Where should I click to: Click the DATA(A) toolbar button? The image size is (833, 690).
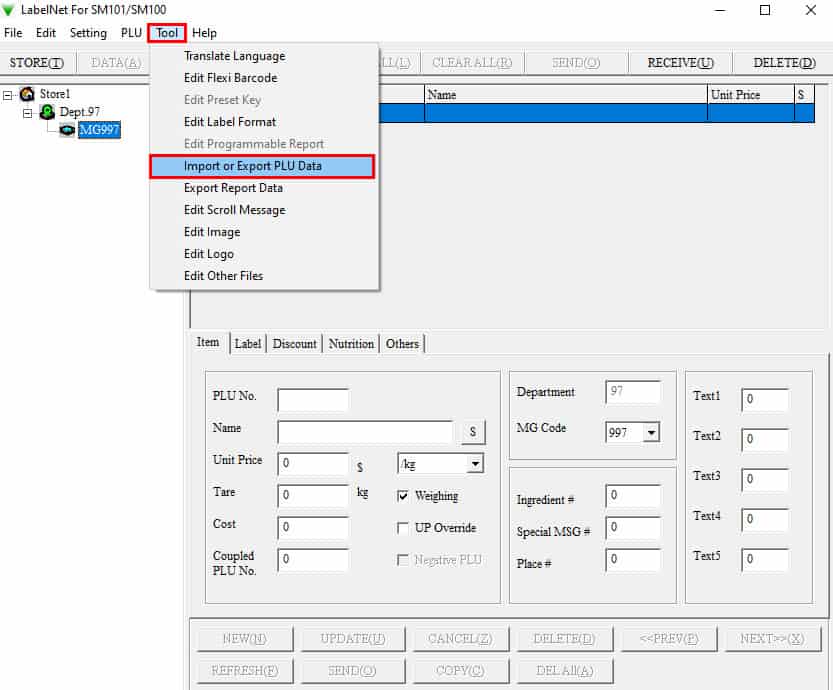tap(116, 63)
